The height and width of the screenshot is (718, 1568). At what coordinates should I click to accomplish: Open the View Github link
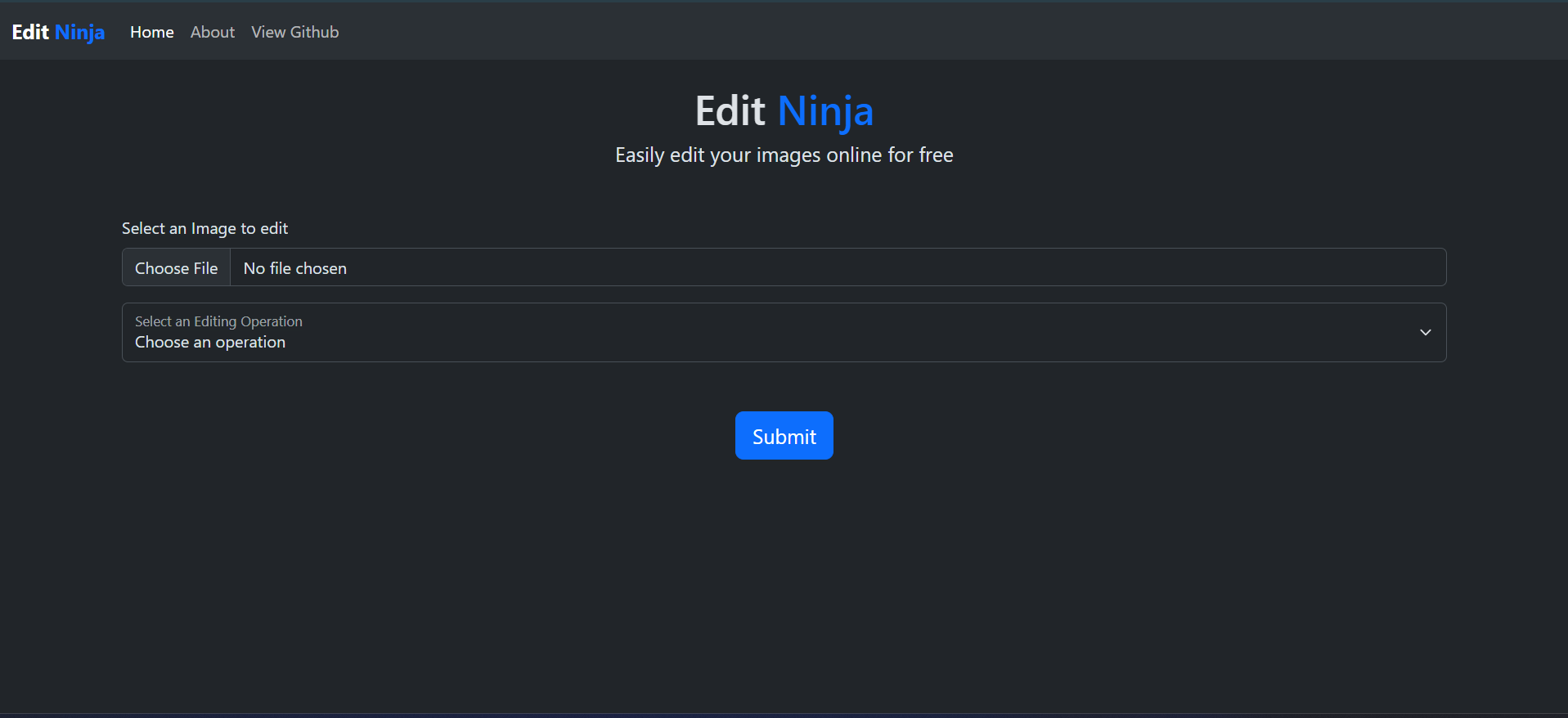pos(294,32)
